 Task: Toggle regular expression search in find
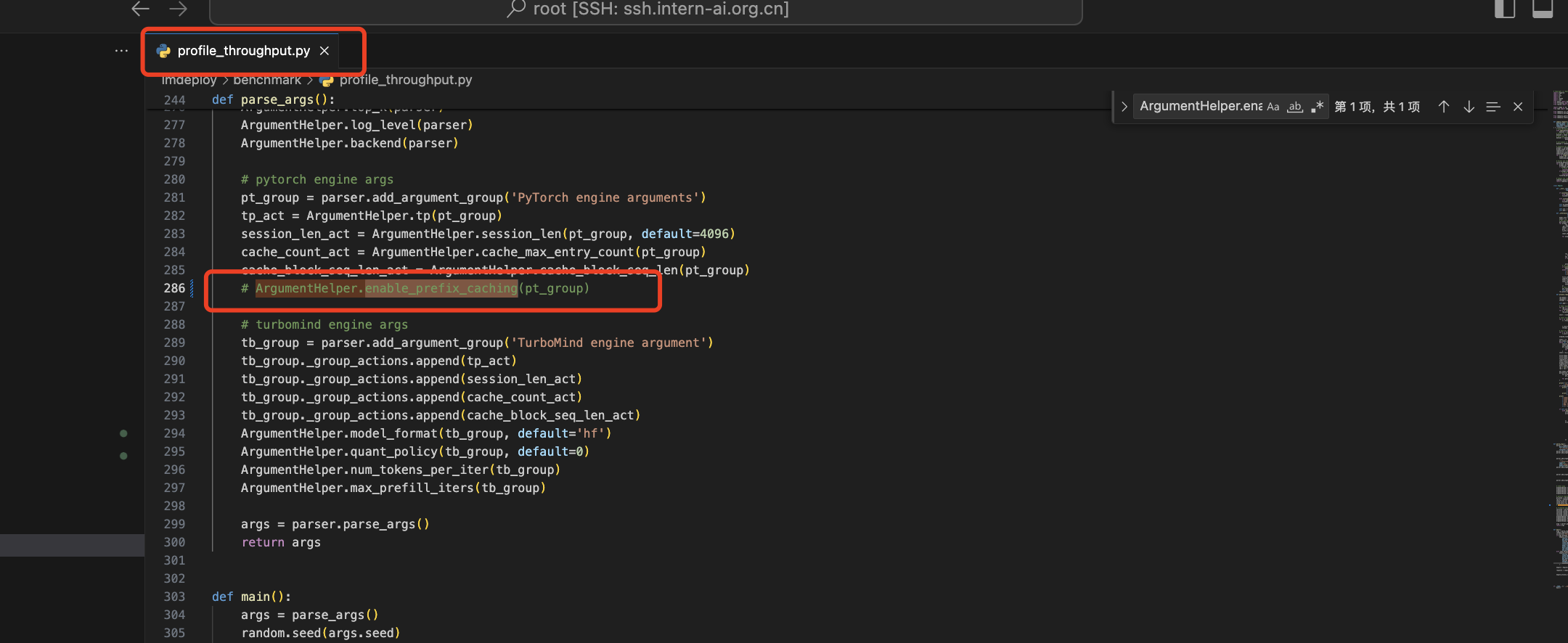1318,107
